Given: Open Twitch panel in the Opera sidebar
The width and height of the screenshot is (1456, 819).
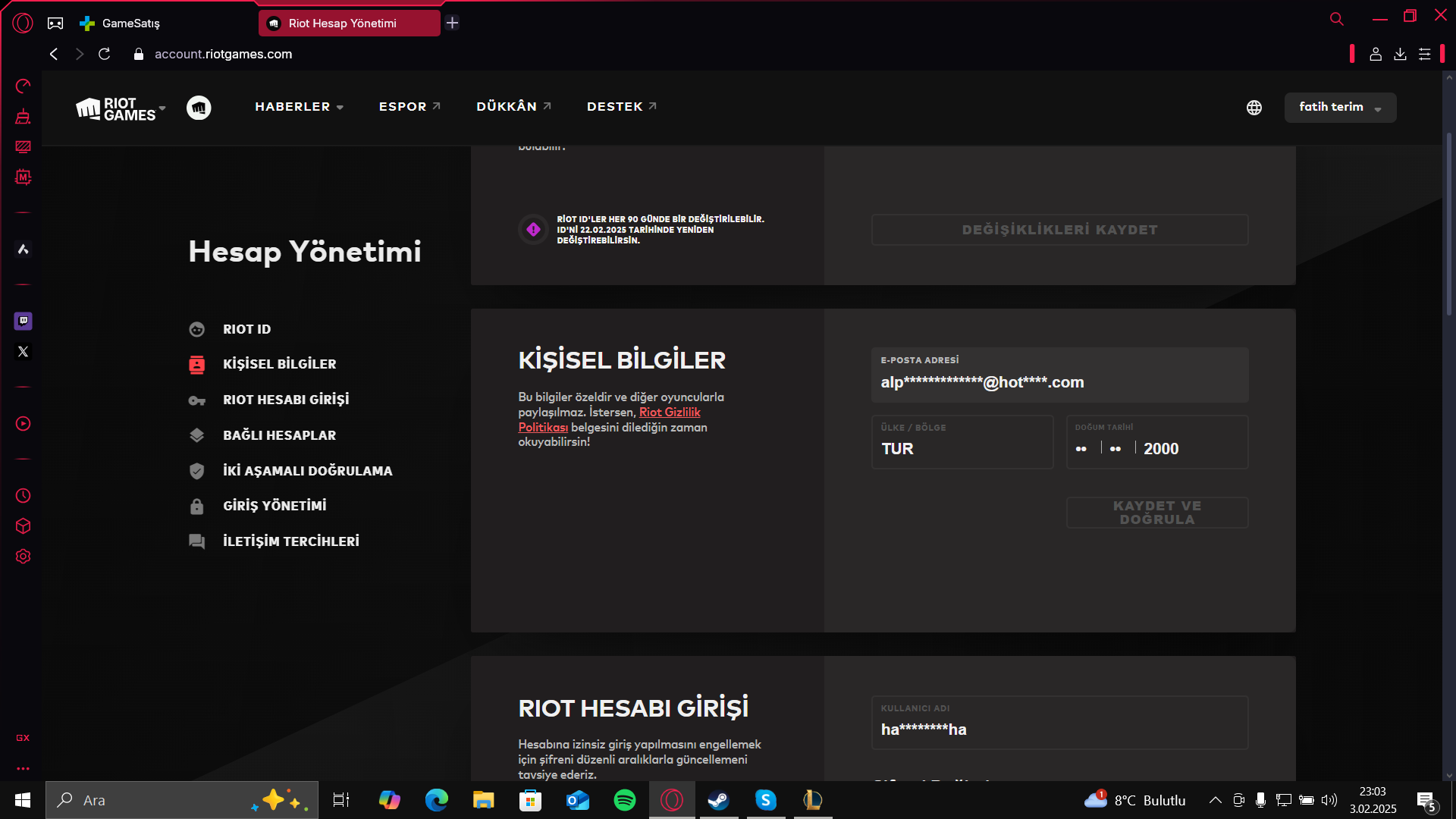Looking at the screenshot, I should (23, 321).
